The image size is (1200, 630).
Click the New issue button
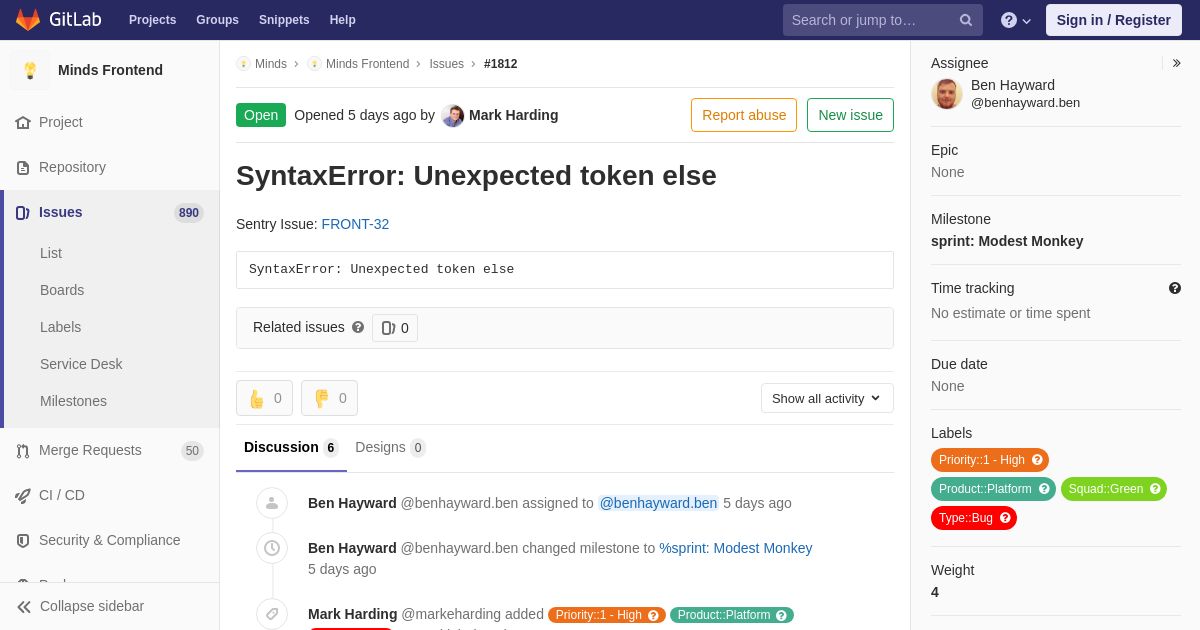click(850, 115)
